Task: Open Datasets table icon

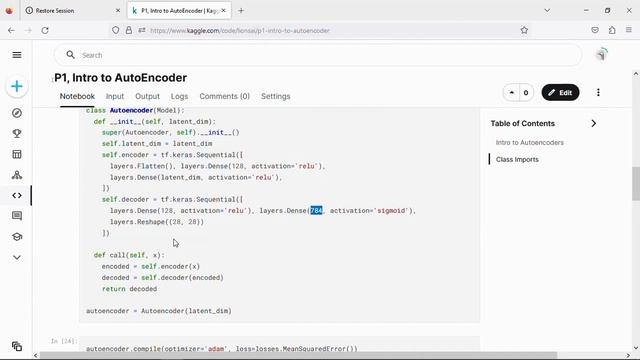Action: 17,154
